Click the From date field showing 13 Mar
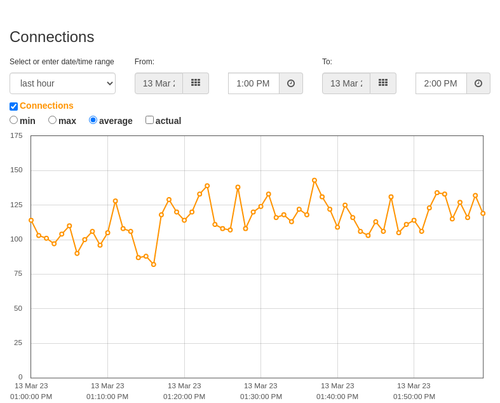Image resolution: width=500 pixels, height=403 pixels. pyautogui.click(x=159, y=83)
